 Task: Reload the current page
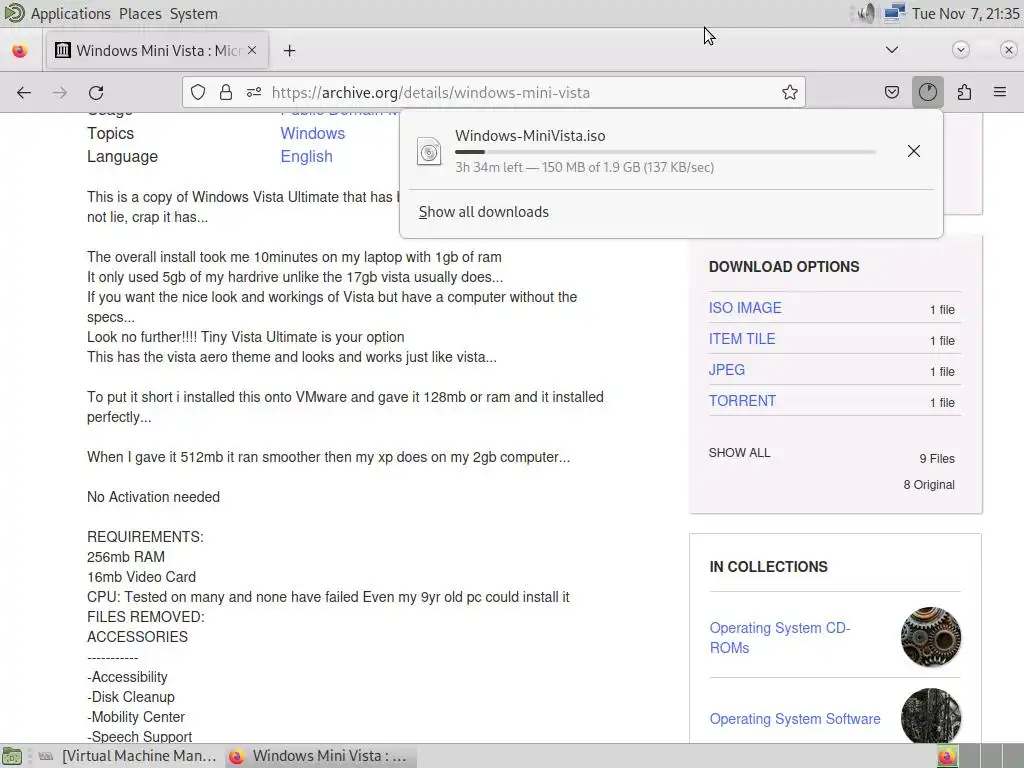tap(96, 93)
